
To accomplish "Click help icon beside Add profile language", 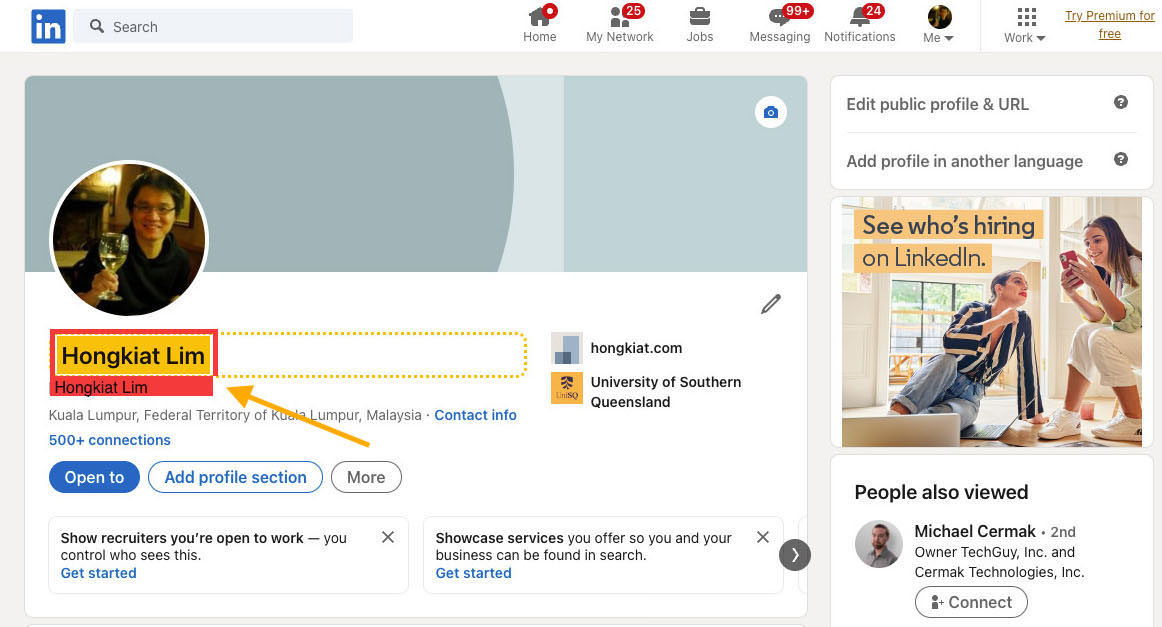I will [1120, 159].
